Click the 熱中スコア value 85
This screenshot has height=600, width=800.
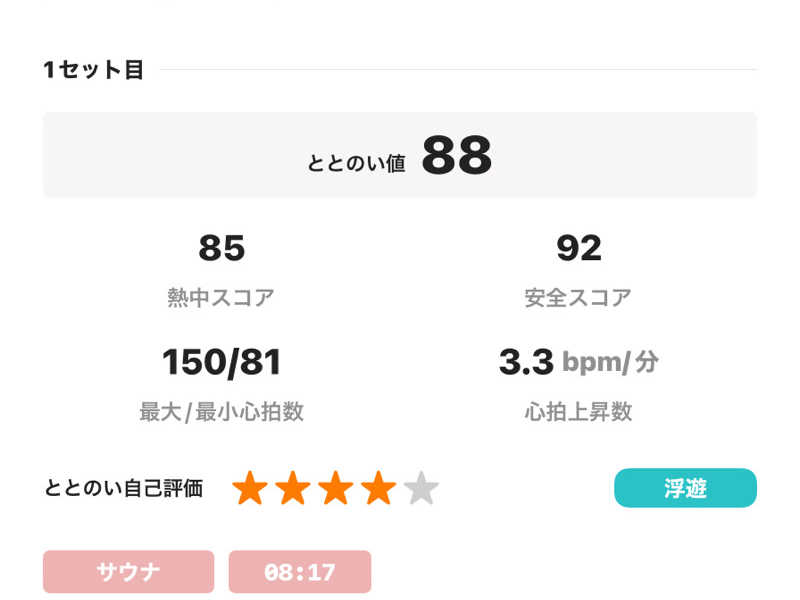pyautogui.click(x=221, y=248)
